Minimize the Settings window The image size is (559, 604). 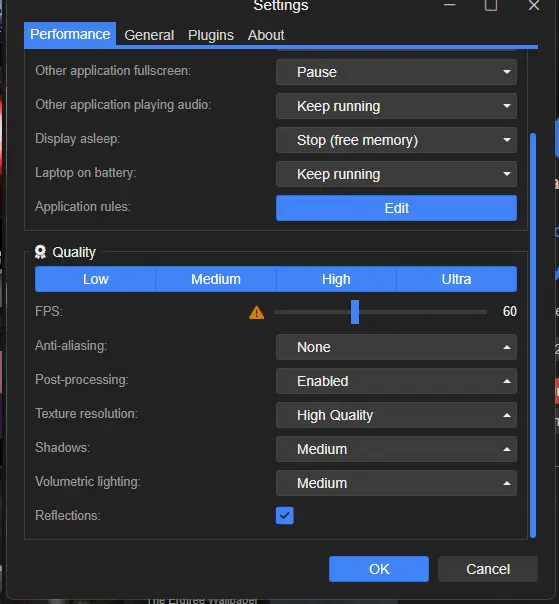pos(450,5)
